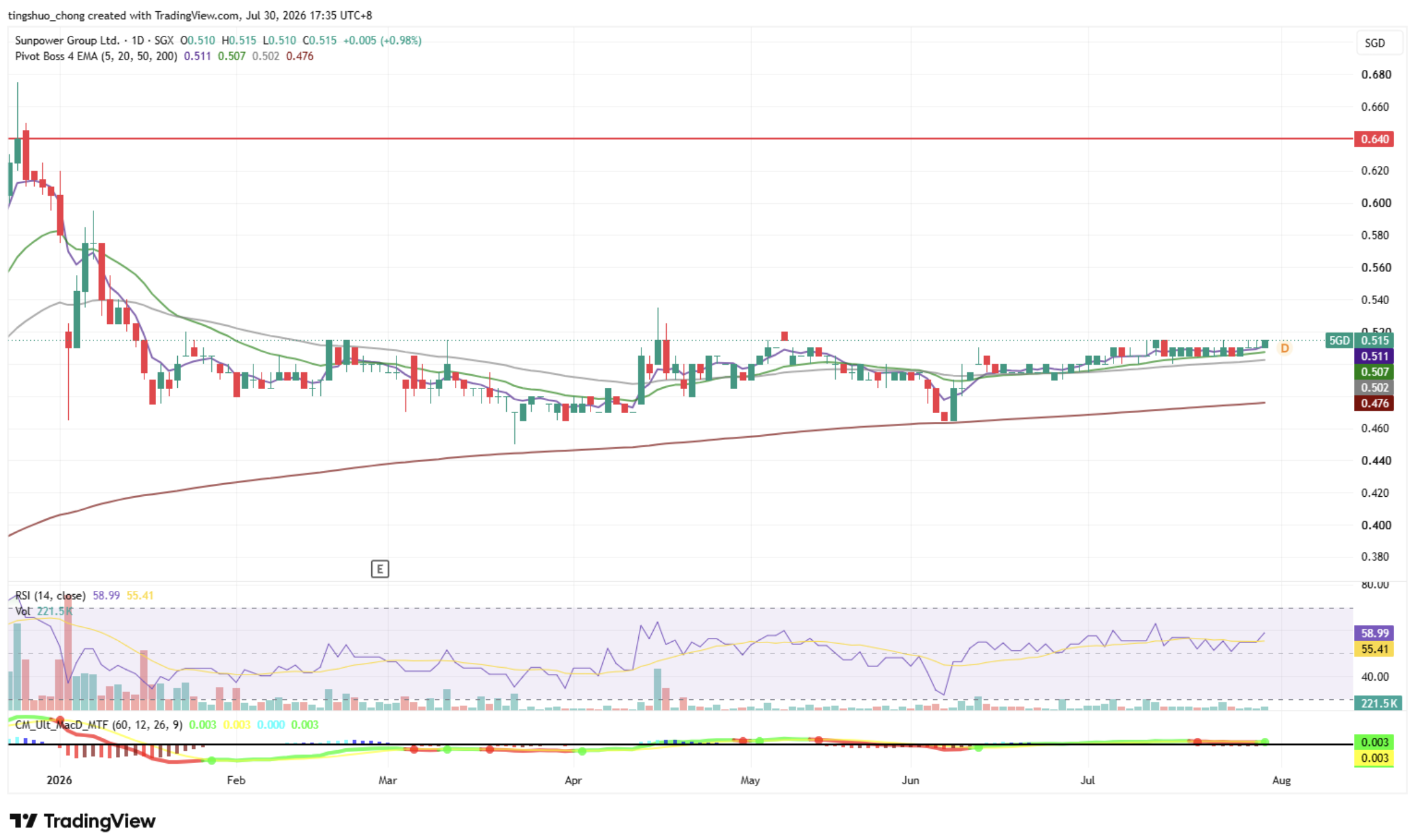Click the 0.560 price scale label

tap(1376, 268)
